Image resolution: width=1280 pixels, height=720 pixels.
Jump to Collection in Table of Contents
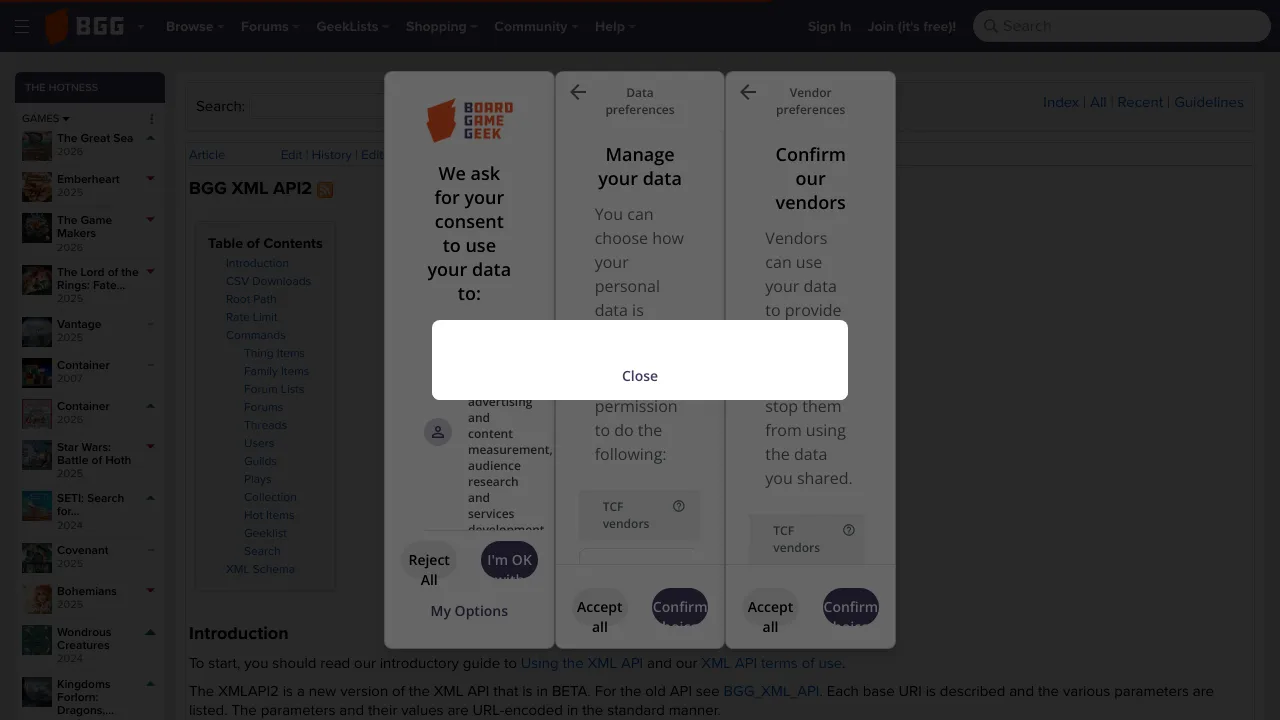[270, 497]
